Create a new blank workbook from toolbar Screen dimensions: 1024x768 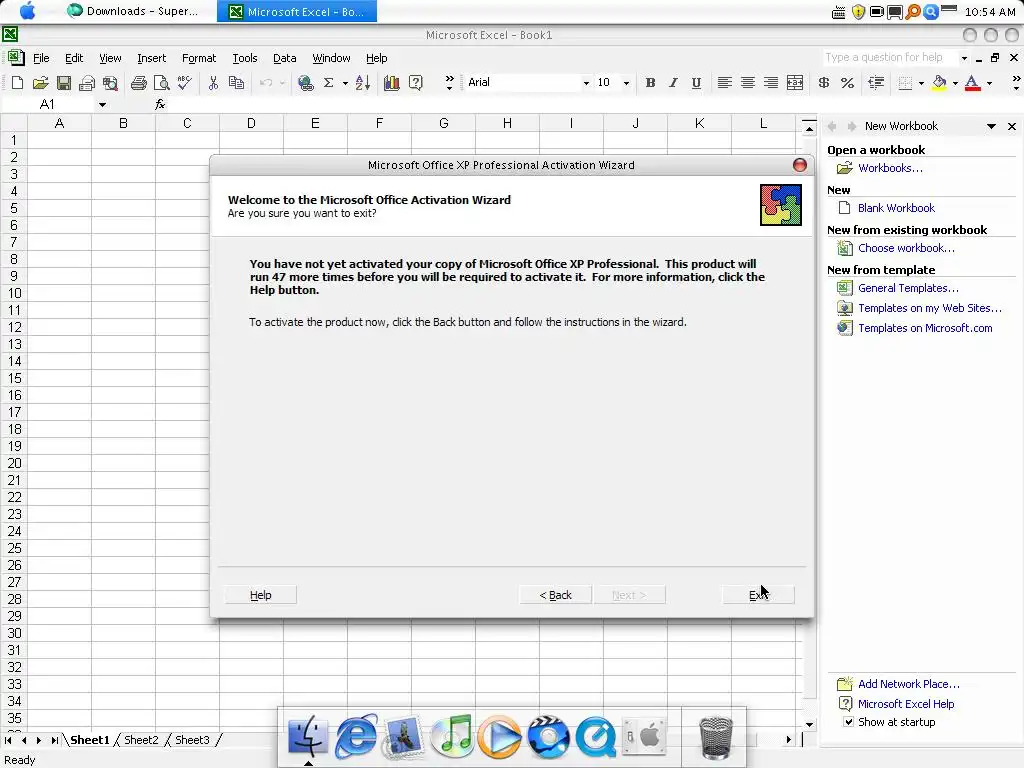pos(18,83)
